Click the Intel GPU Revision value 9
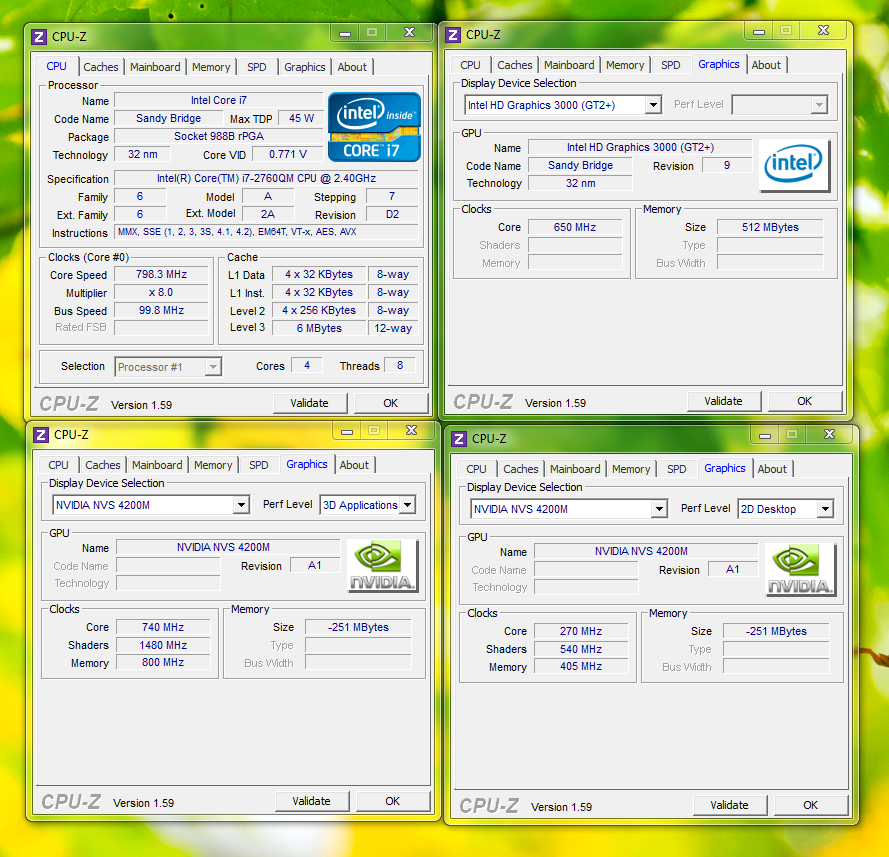 click(x=727, y=165)
